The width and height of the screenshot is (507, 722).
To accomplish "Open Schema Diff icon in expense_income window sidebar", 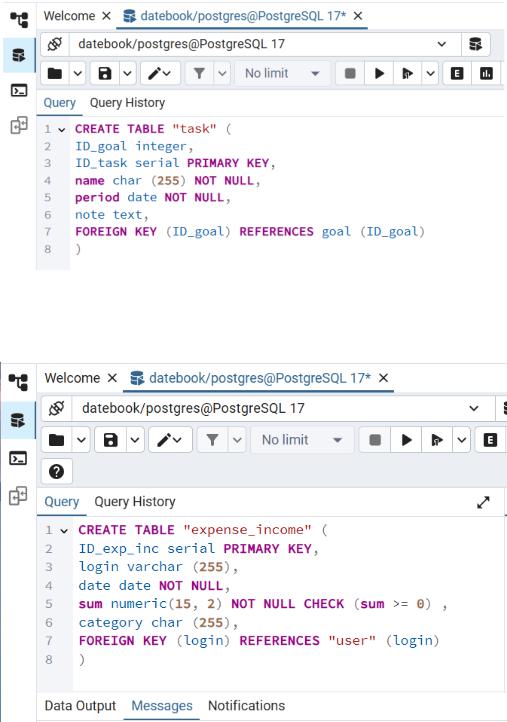I will (18, 495).
